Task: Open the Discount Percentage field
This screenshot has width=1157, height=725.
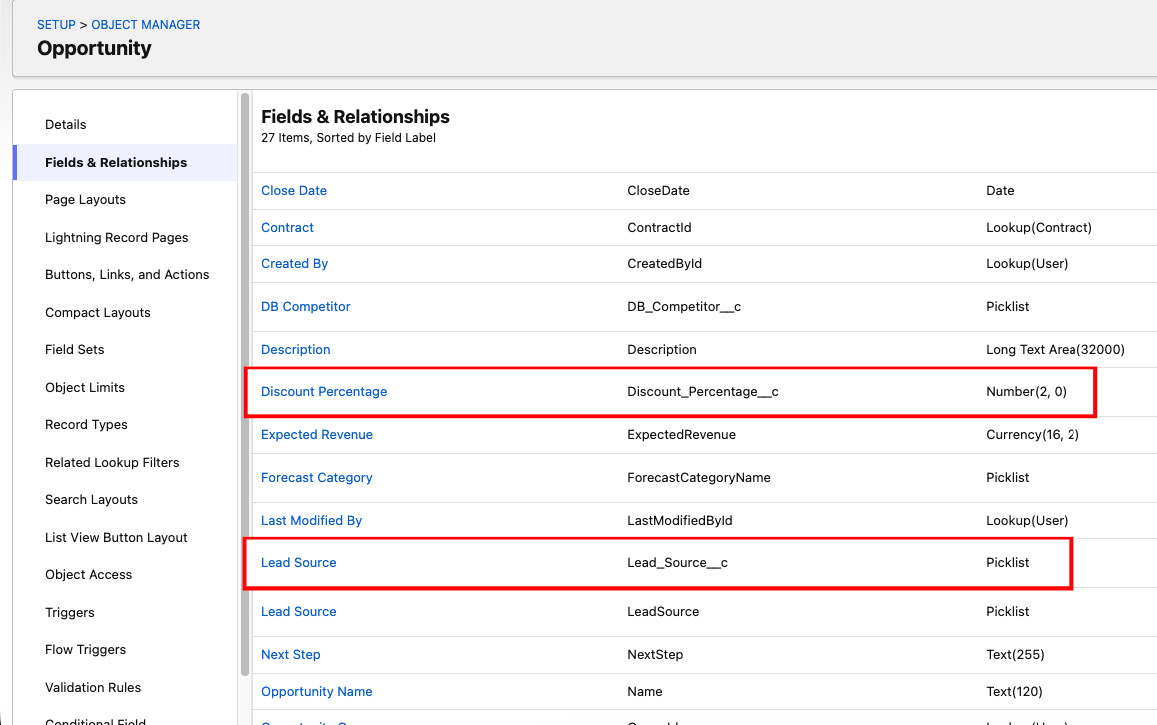Action: pyautogui.click(x=324, y=392)
